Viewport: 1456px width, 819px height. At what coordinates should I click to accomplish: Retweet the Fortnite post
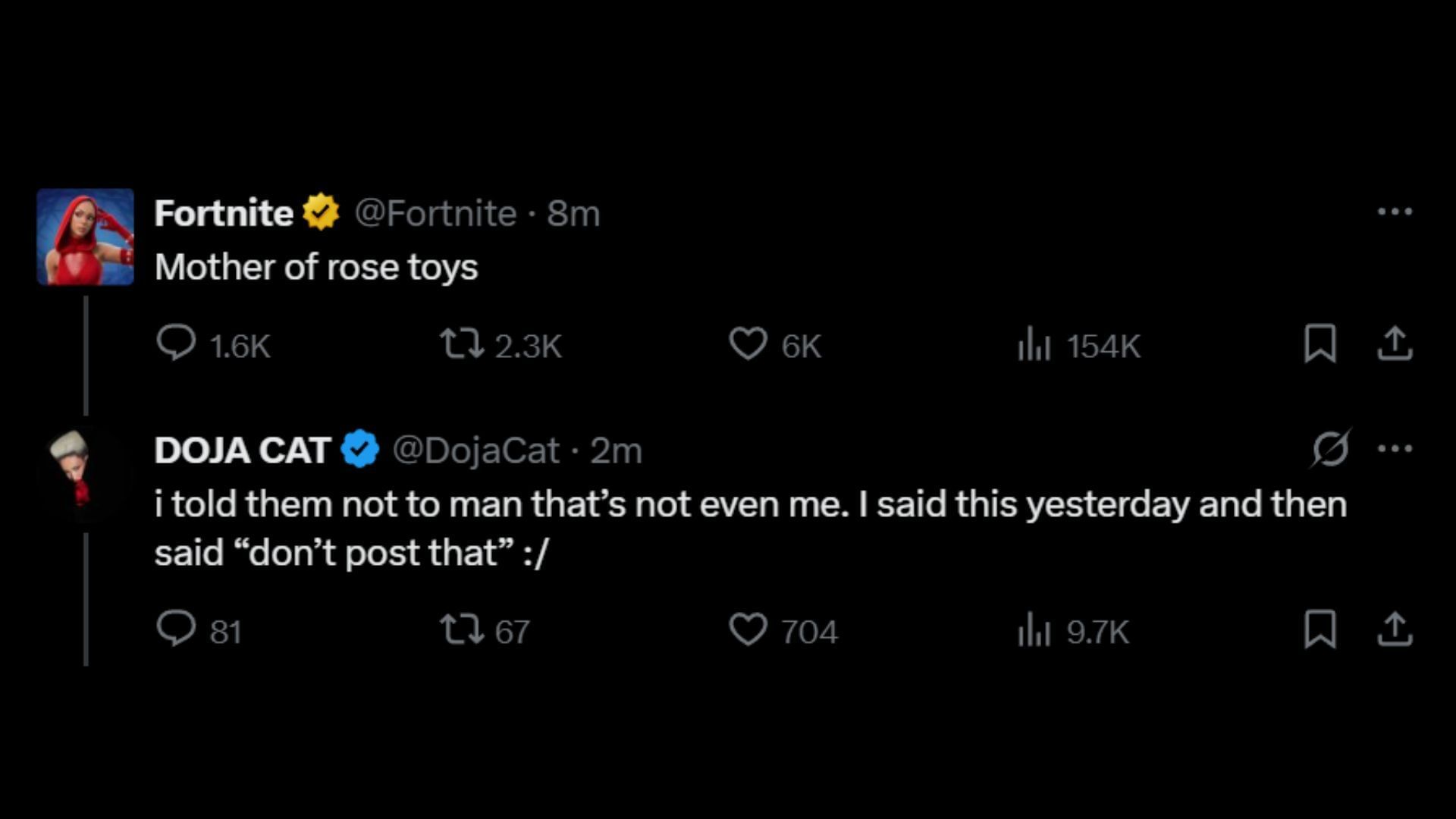click(x=462, y=344)
